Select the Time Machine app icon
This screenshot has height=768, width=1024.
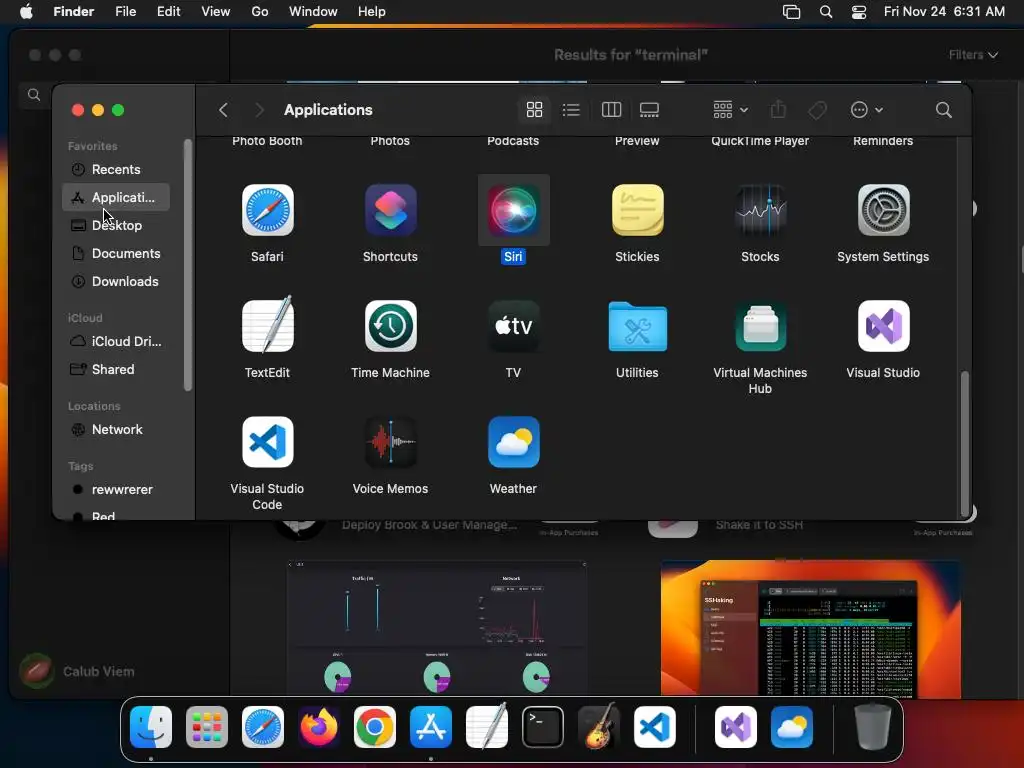[391, 326]
